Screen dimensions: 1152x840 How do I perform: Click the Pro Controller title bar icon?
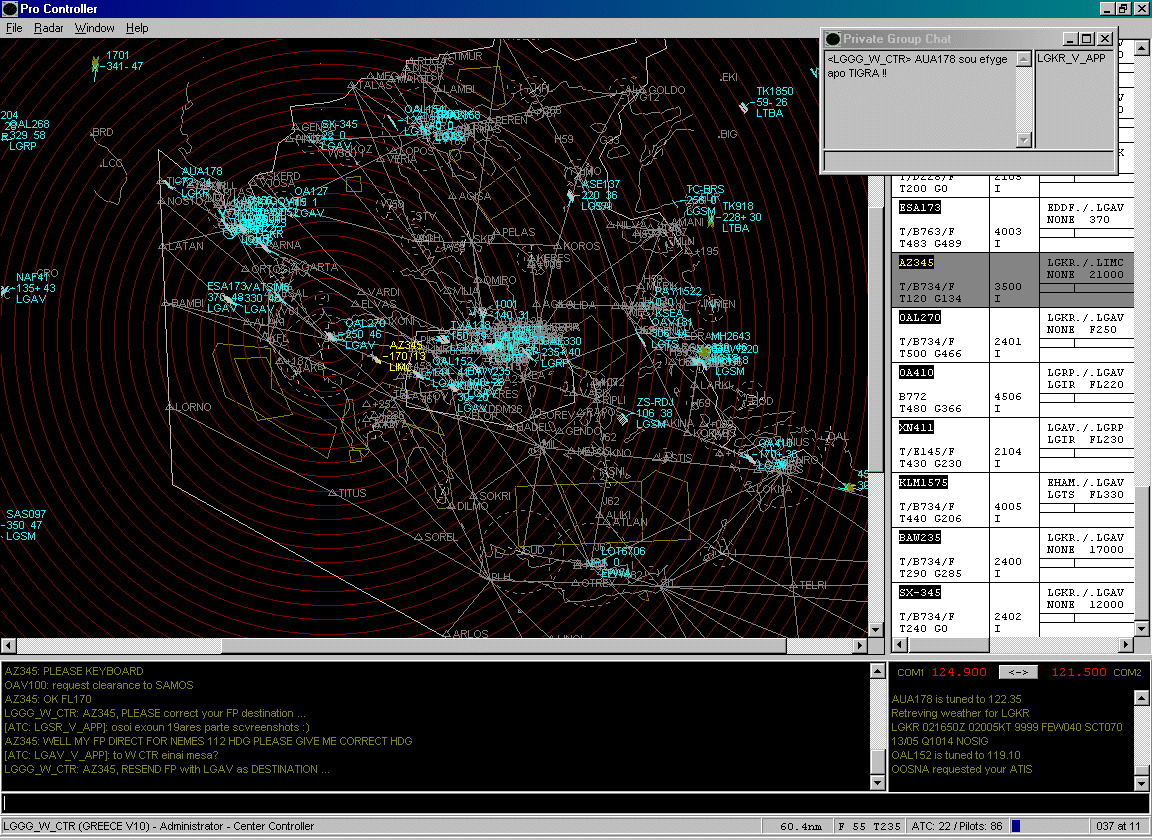coord(10,9)
